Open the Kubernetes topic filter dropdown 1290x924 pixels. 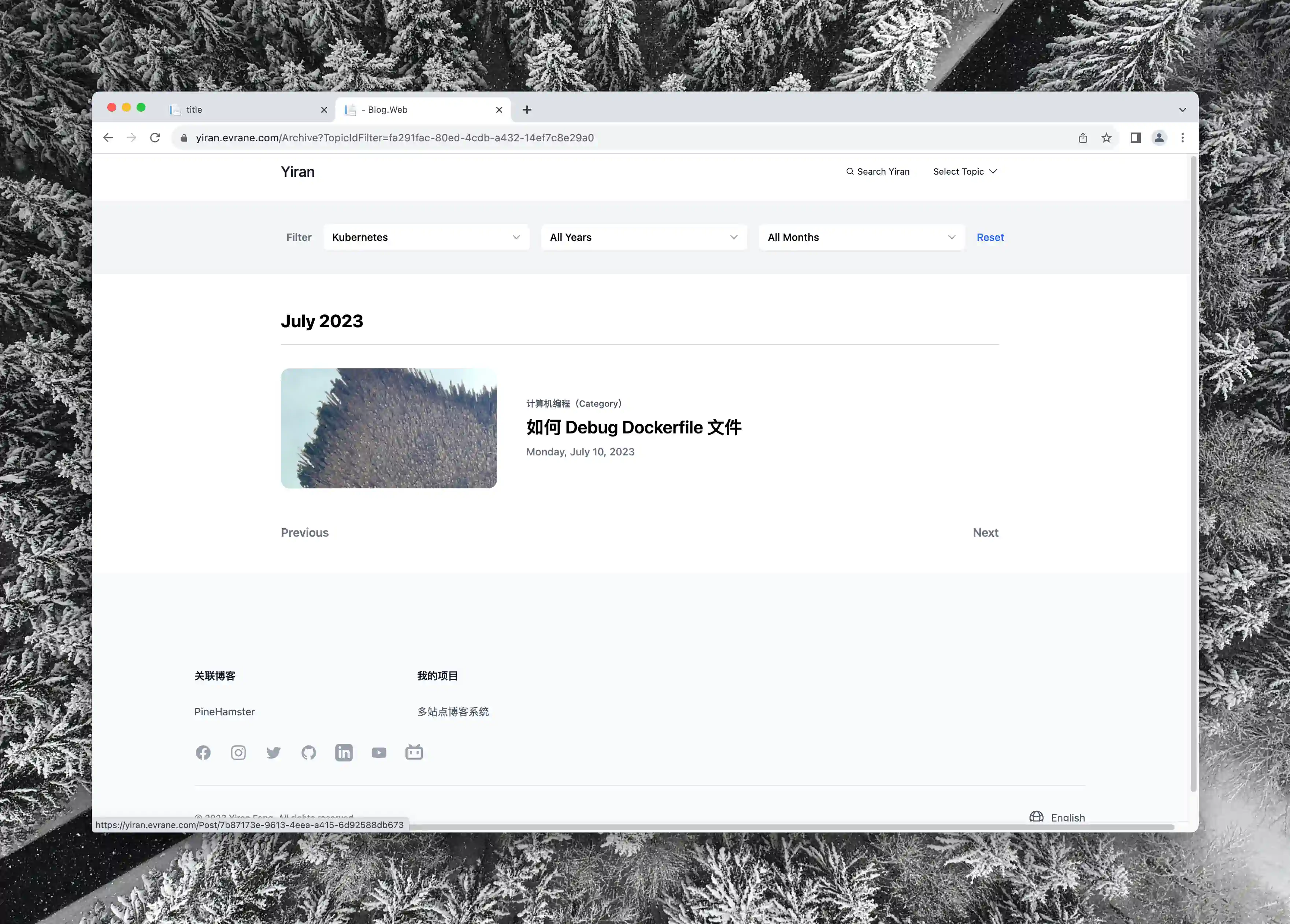tap(426, 237)
